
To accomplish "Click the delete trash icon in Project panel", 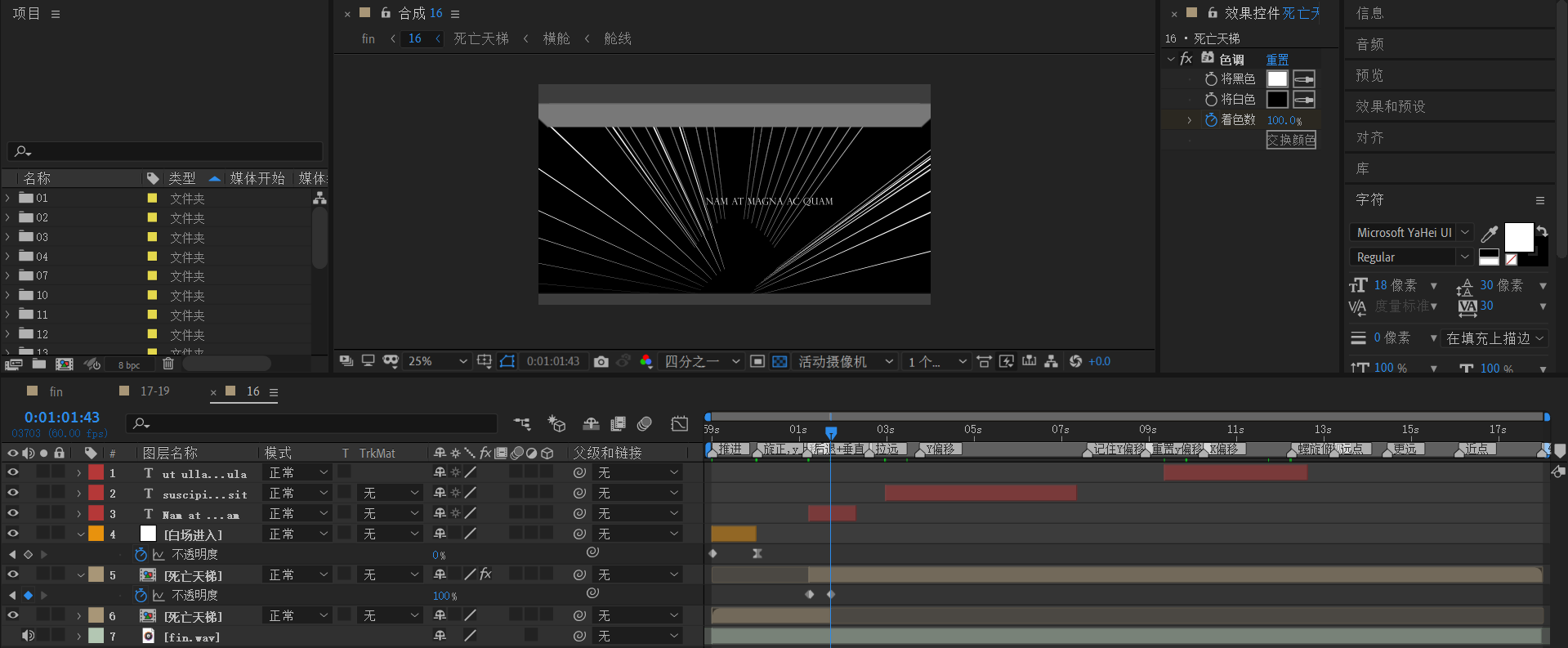I will coord(168,364).
